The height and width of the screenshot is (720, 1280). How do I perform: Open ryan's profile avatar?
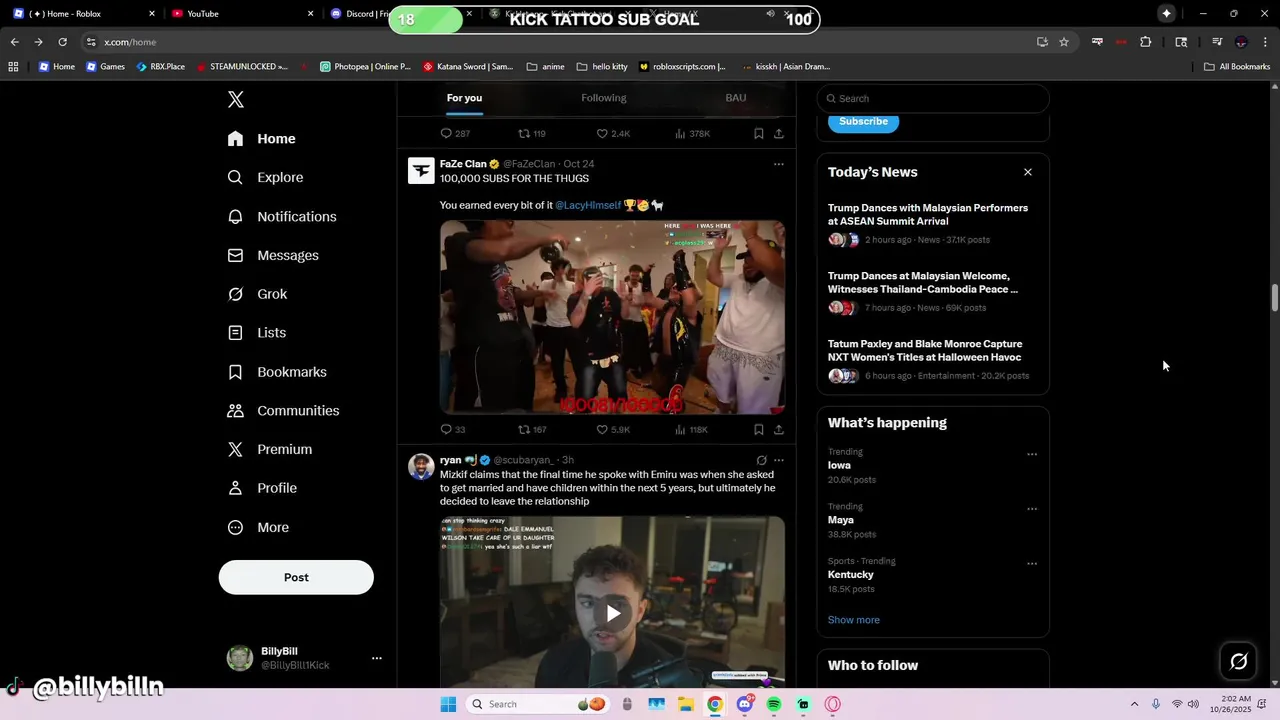[421, 467]
